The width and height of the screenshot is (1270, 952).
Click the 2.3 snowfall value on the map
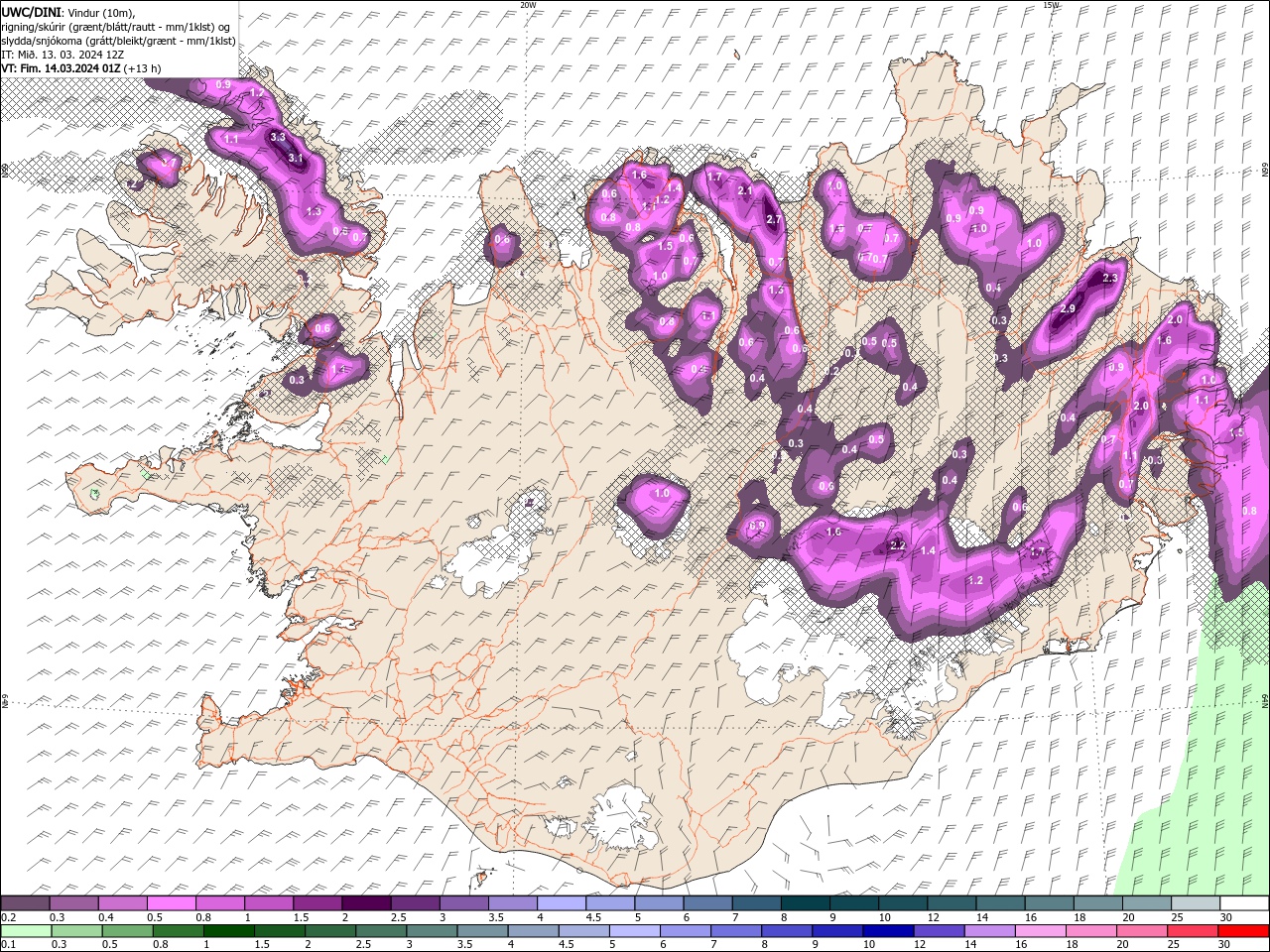pos(1109,278)
